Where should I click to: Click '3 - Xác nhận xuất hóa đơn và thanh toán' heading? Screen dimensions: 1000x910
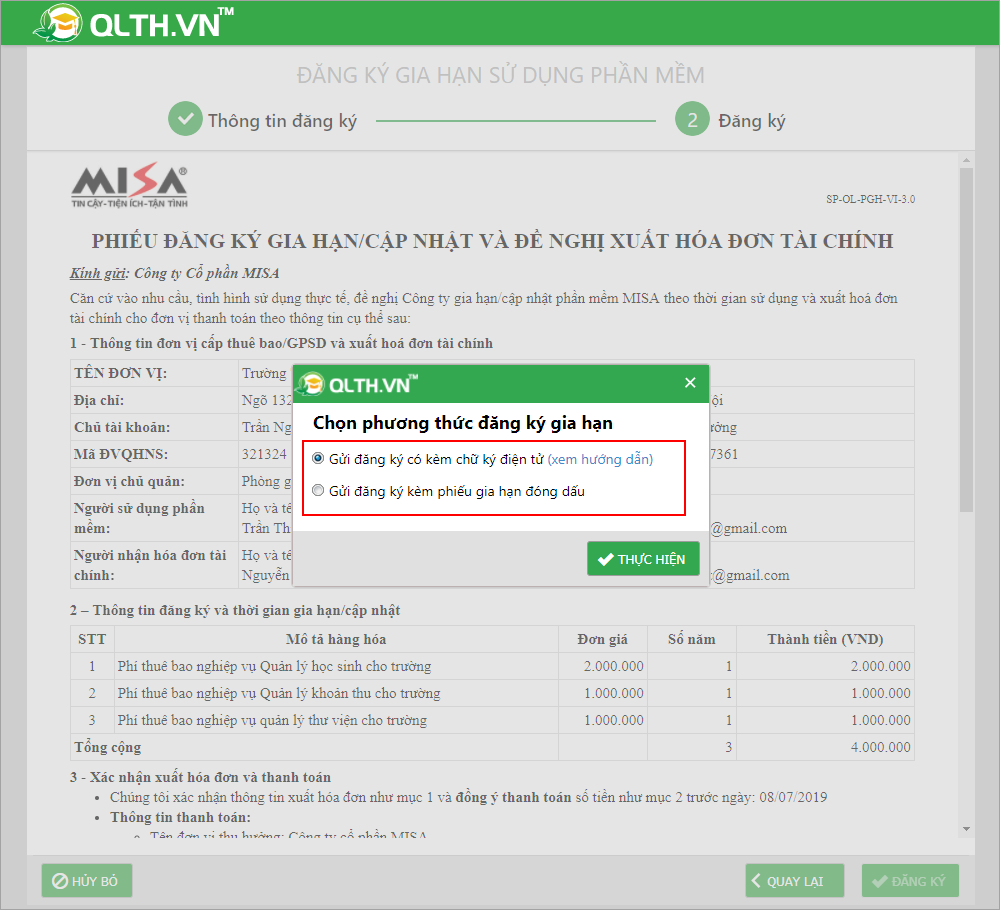coord(200,777)
